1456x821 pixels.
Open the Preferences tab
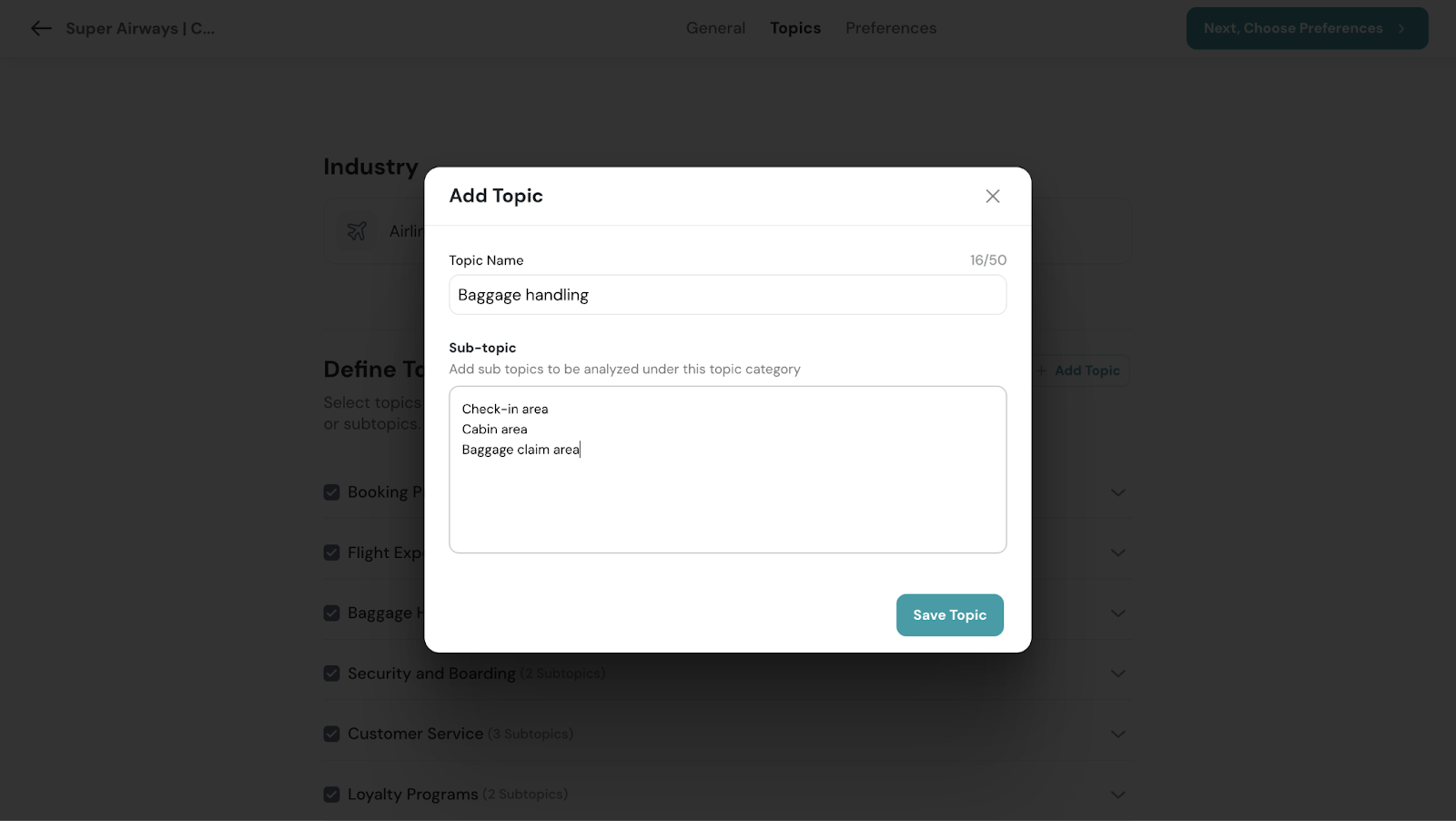pyautogui.click(x=890, y=28)
